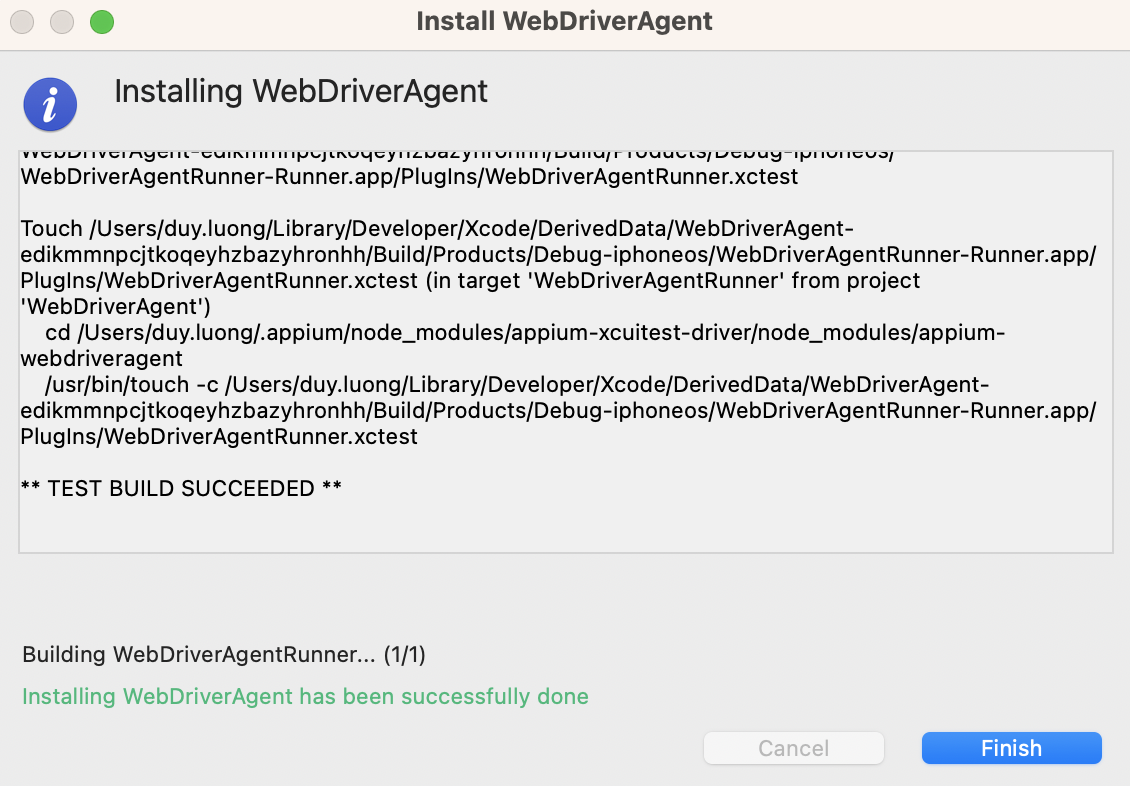Zoom the window with green button
Viewport: 1130px width, 786px height.
(101, 21)
